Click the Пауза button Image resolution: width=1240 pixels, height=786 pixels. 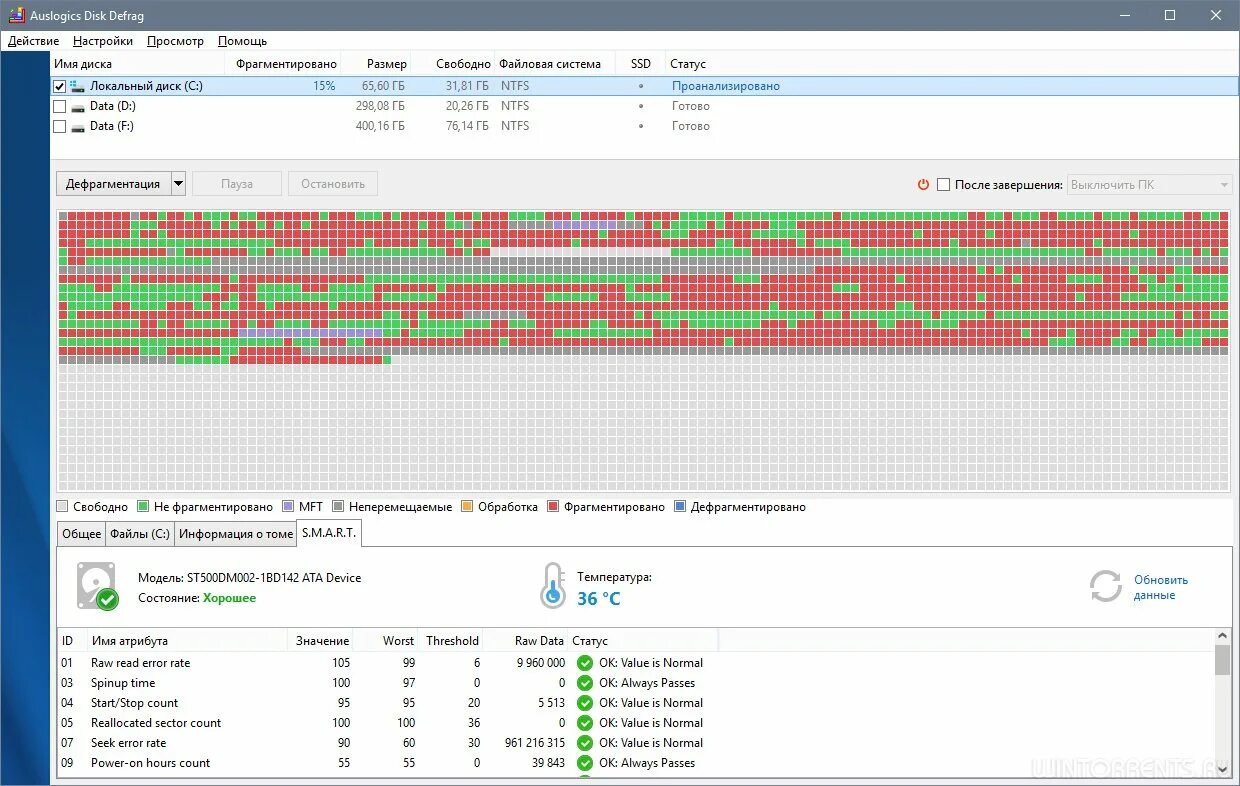237,184
